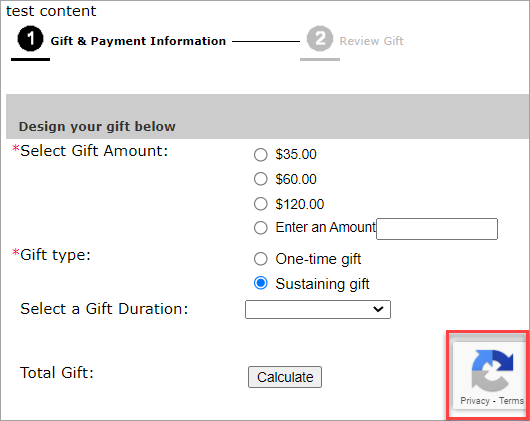This screenshot has width=530, height=421.
Task: Select the Enter an Amount radio option
Action: pos(261,228)
